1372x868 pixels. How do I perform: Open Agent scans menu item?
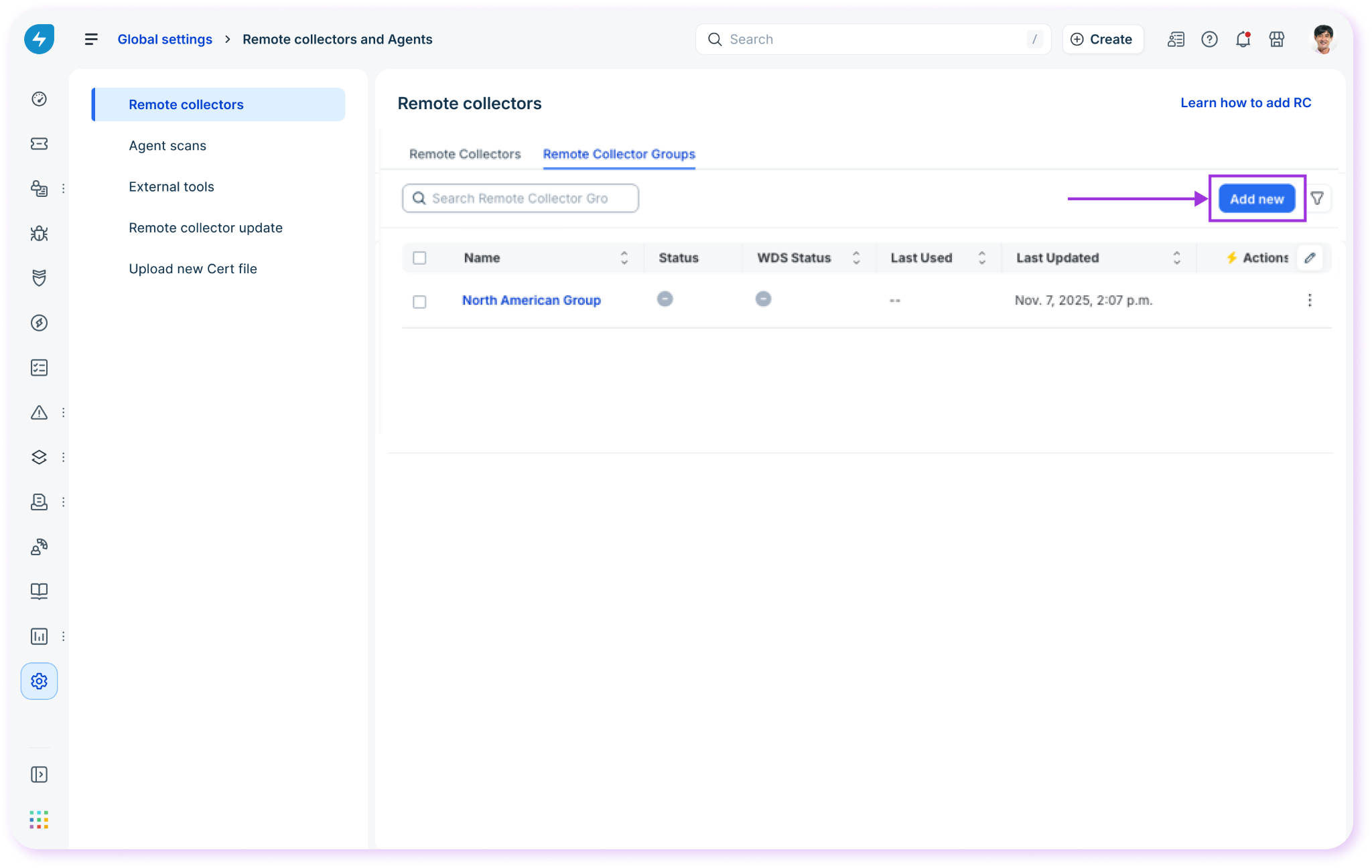(x=167, y=145)
